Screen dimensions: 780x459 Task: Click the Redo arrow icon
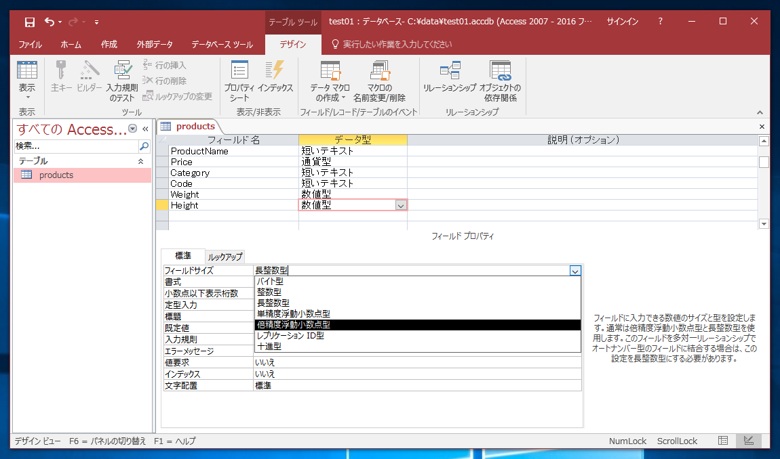click(x=74, y=22)
